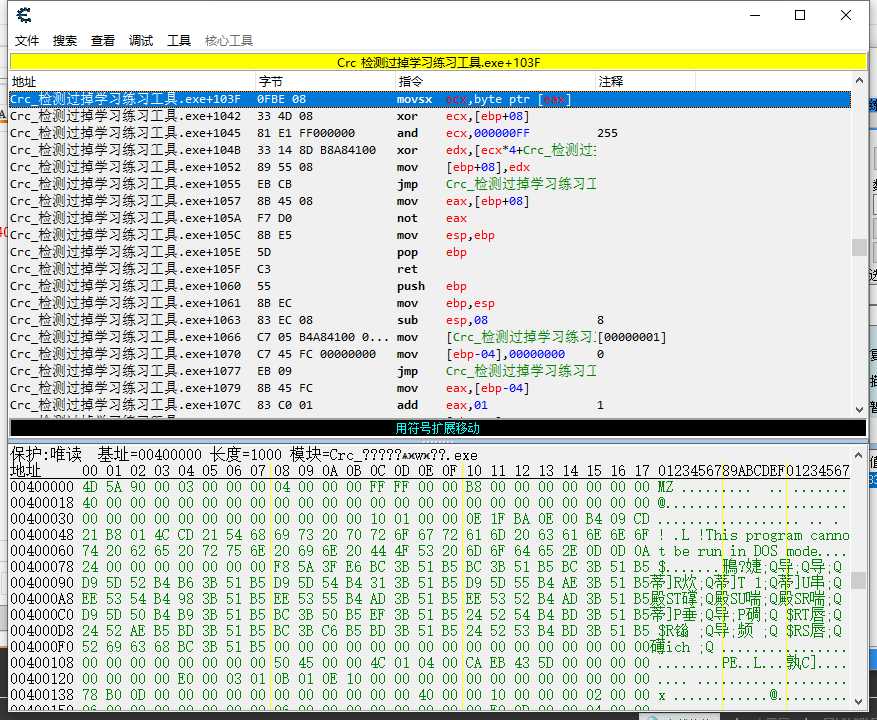
Task: Open the 文件 menu
Action: (x=27, y=40)
